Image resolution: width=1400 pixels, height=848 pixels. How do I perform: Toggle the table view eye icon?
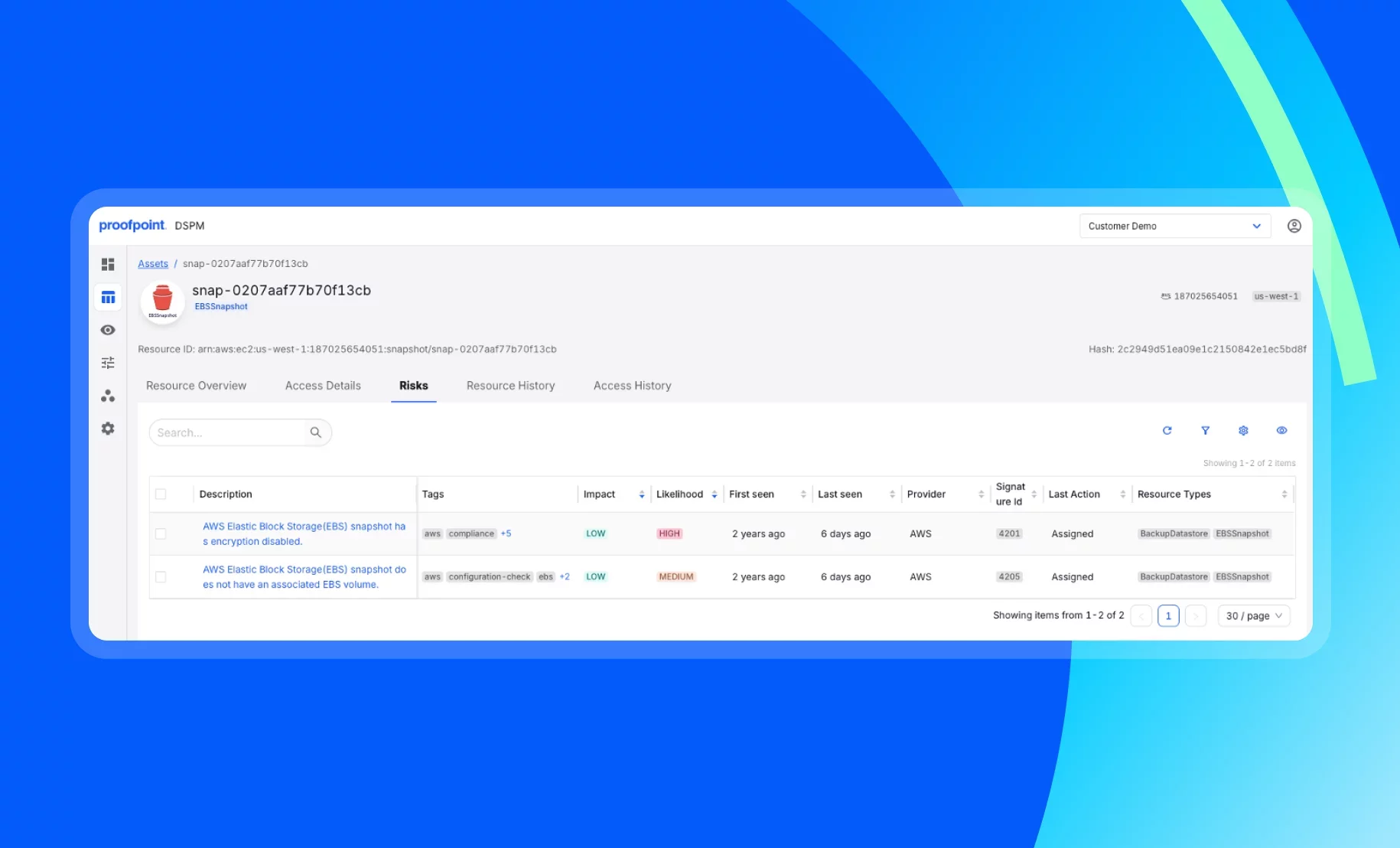tap(1281, 431)
